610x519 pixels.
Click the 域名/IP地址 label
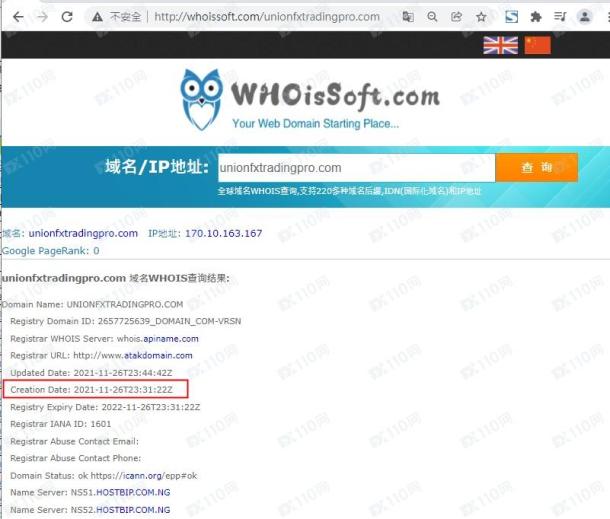click(157, 167)
